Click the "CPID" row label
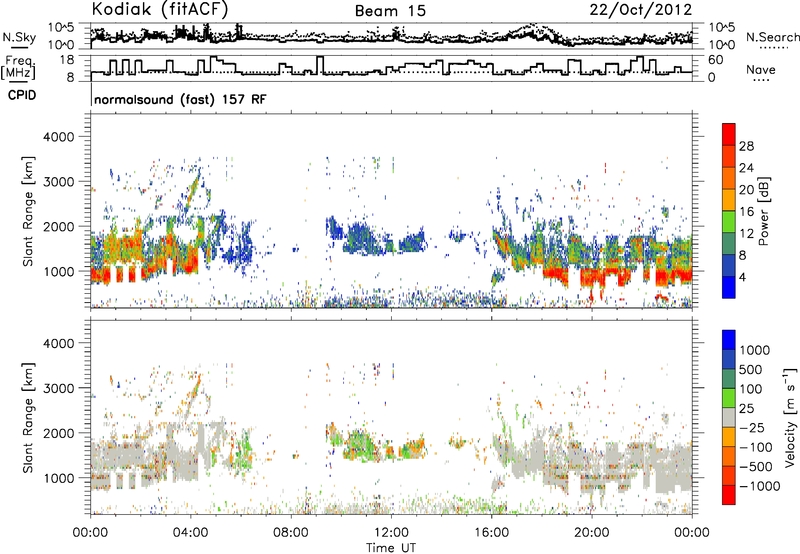Viewport: 800px width, 554px height. click(22, 95)
